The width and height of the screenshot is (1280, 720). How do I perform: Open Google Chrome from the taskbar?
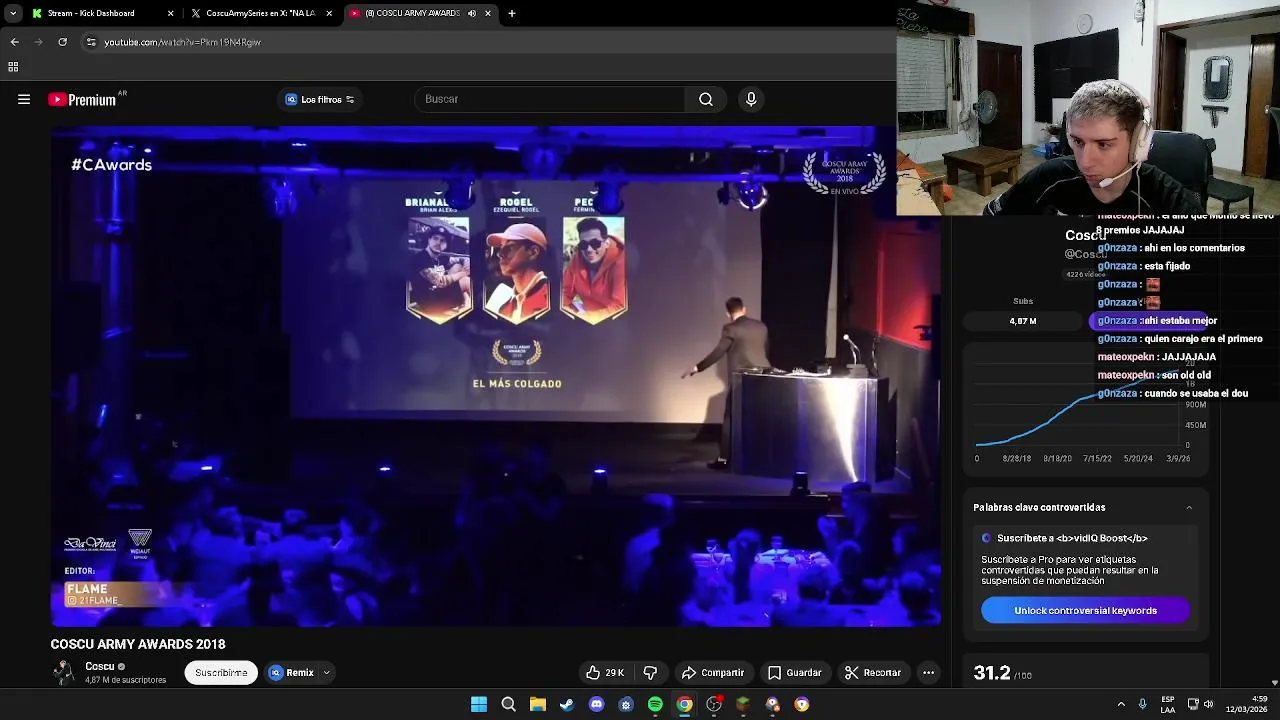click(x=684, y=704)
